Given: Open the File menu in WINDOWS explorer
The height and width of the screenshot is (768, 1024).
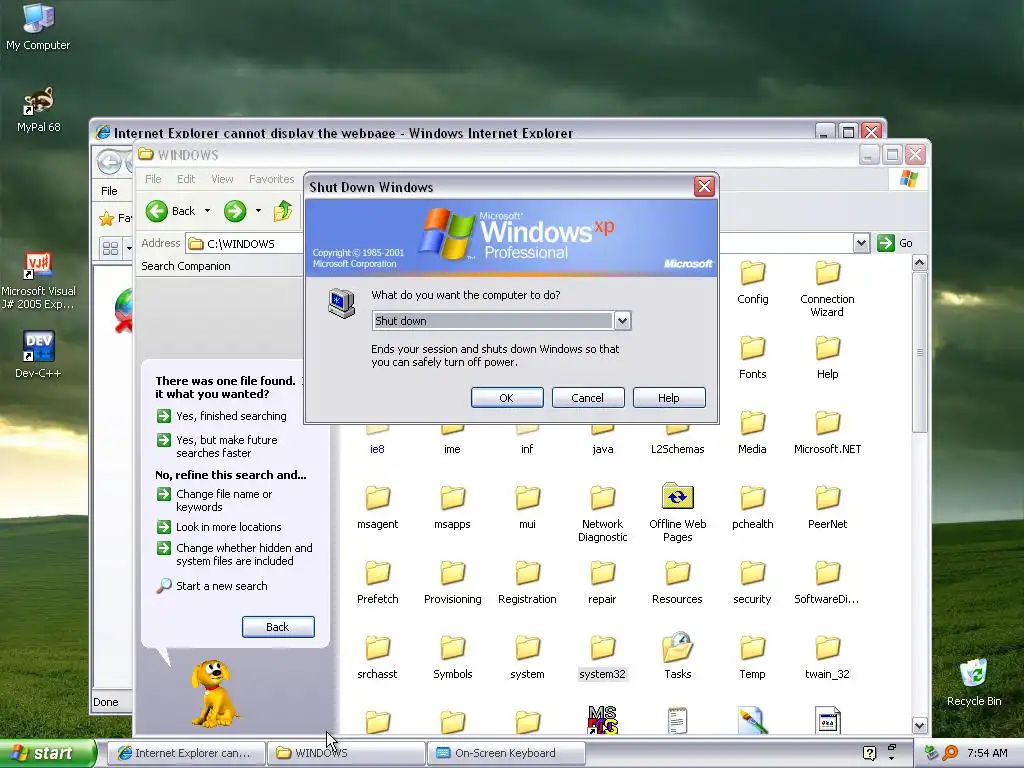Looking at the screenshot, I should (x=153, y=179).
